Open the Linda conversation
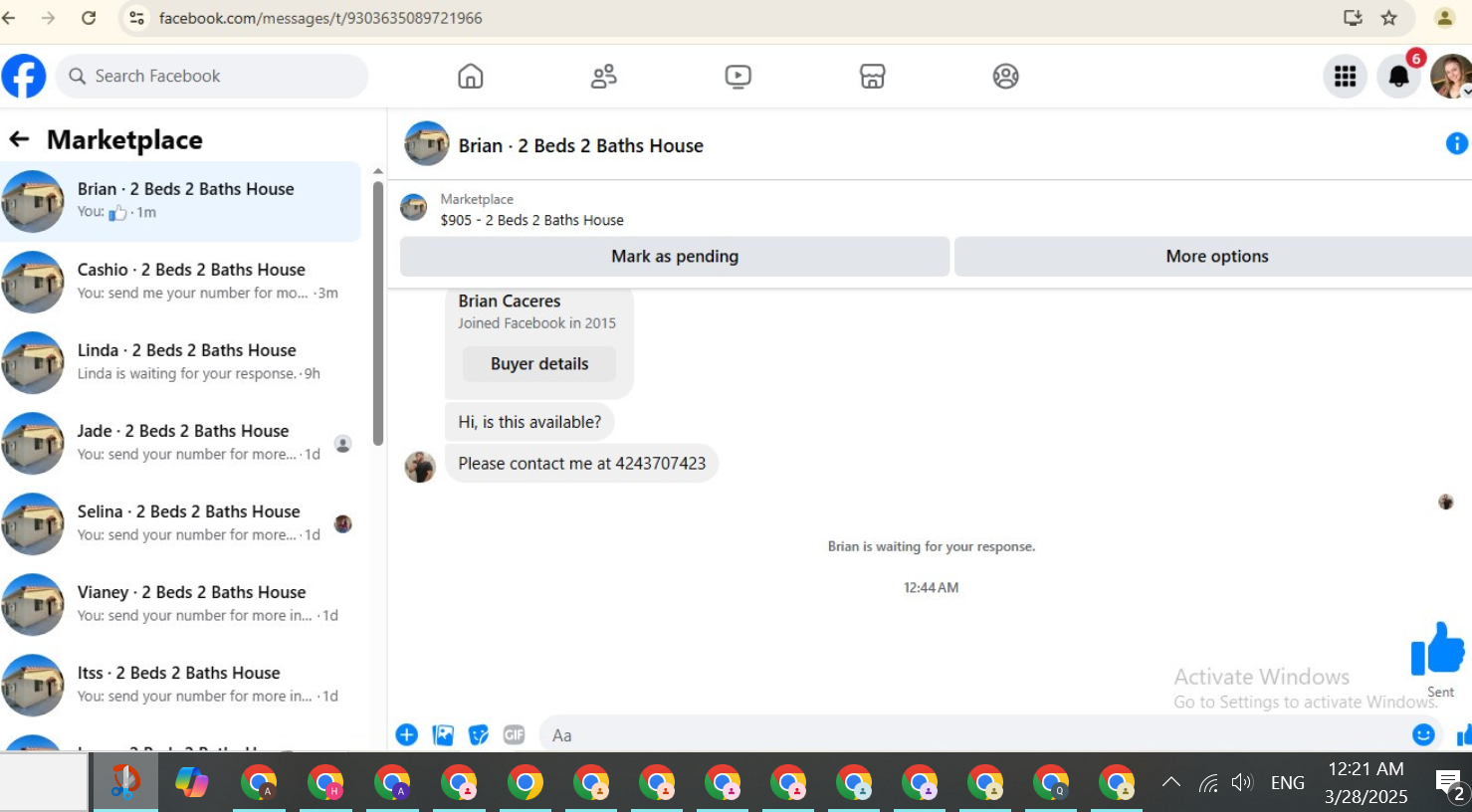 pos(181,362)
